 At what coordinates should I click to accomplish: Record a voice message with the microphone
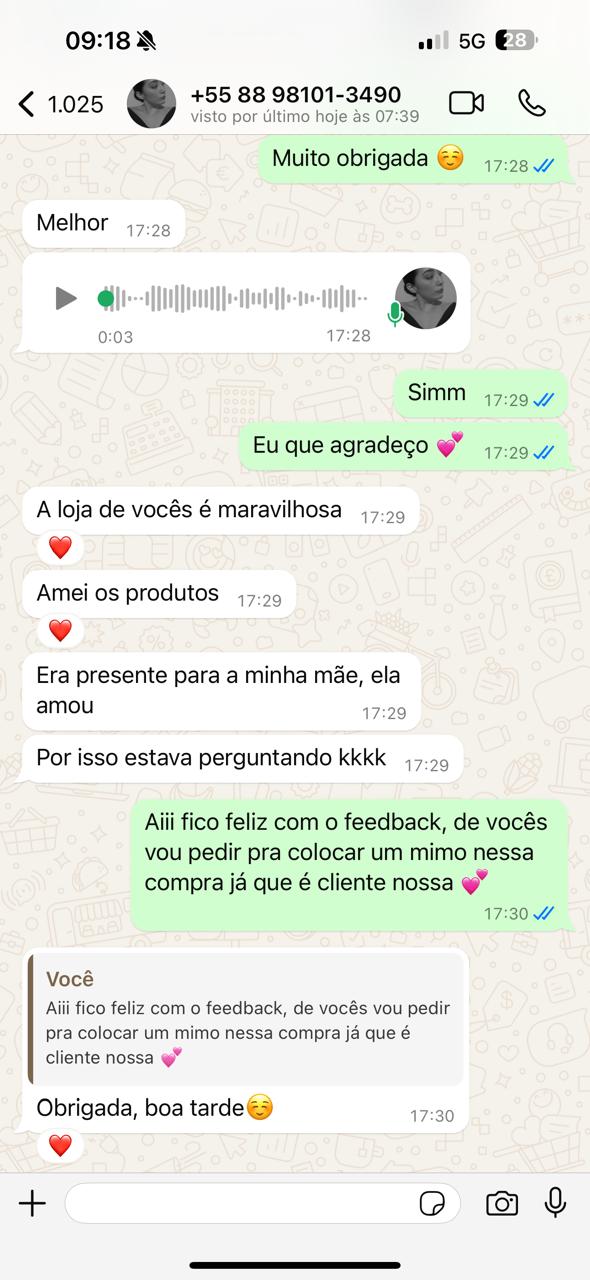[x=556, y=1203]
